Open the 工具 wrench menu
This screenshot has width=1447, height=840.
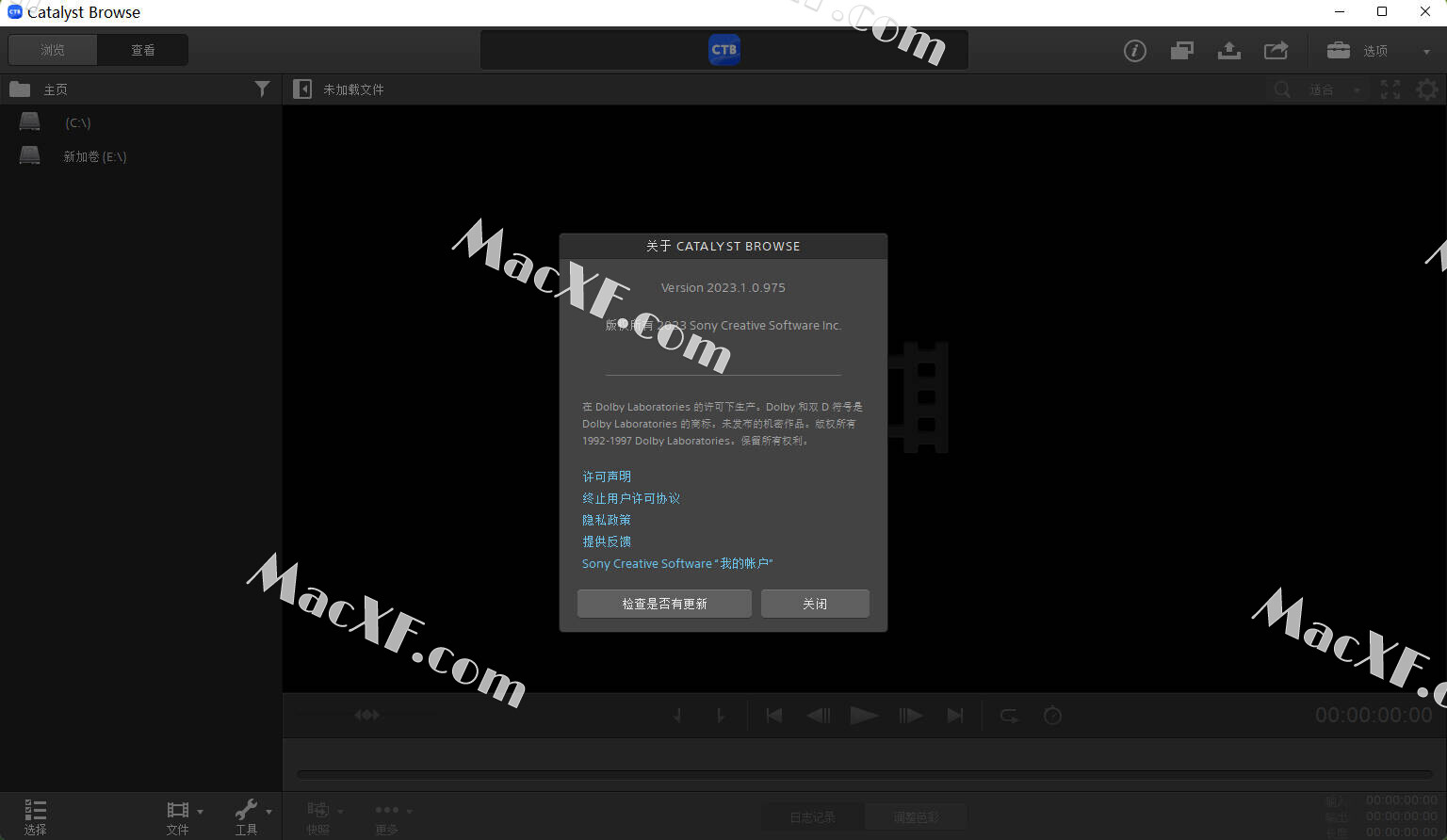coord(252,816)
